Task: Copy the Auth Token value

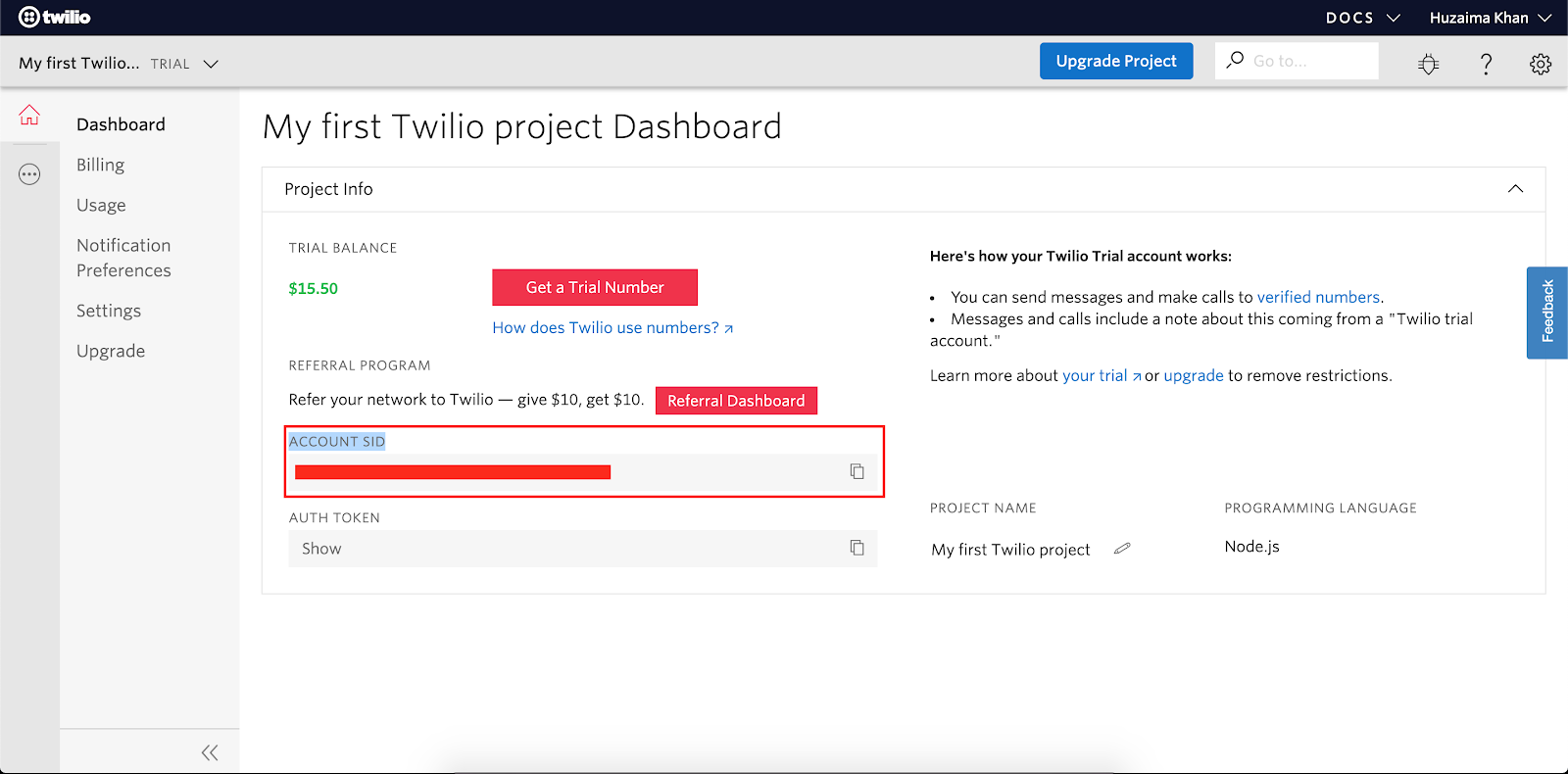Action: coord(857,548)
